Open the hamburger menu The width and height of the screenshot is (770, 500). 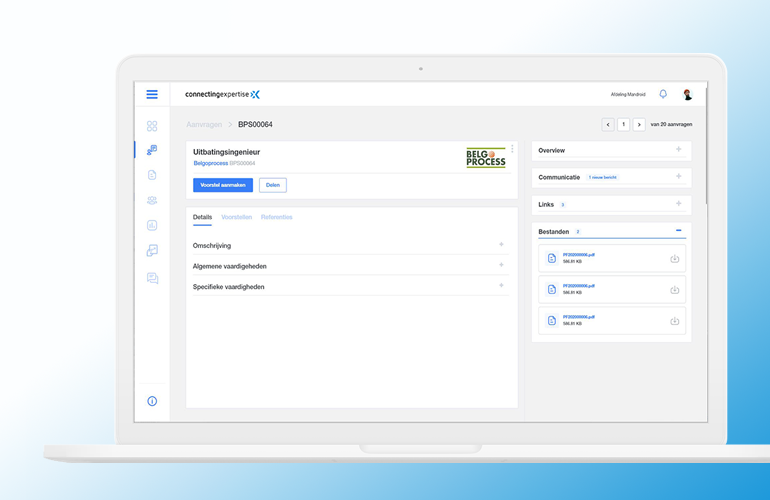point(152,94)
